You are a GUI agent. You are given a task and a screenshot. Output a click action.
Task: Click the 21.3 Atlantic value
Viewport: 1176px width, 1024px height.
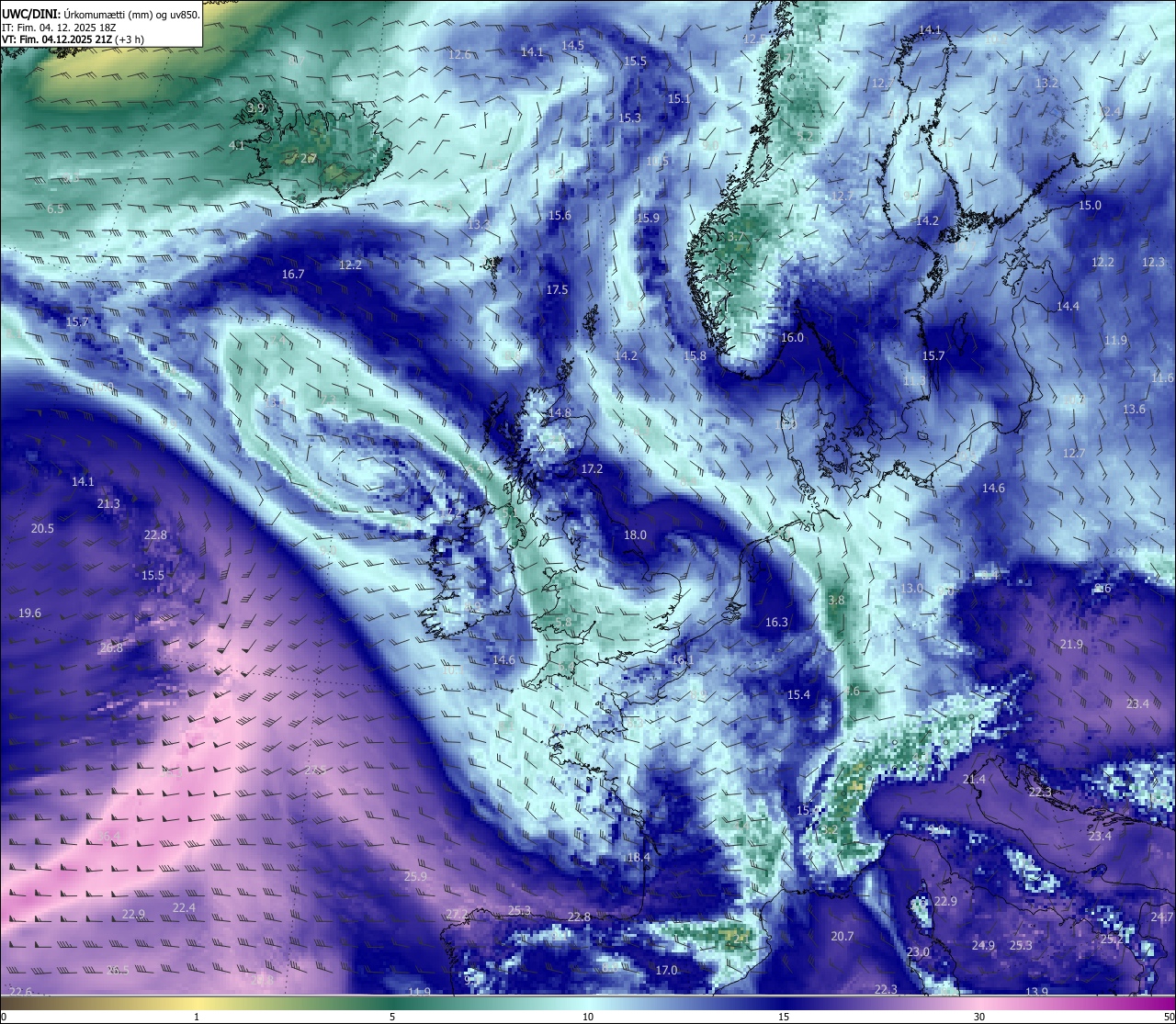[108, 504]
